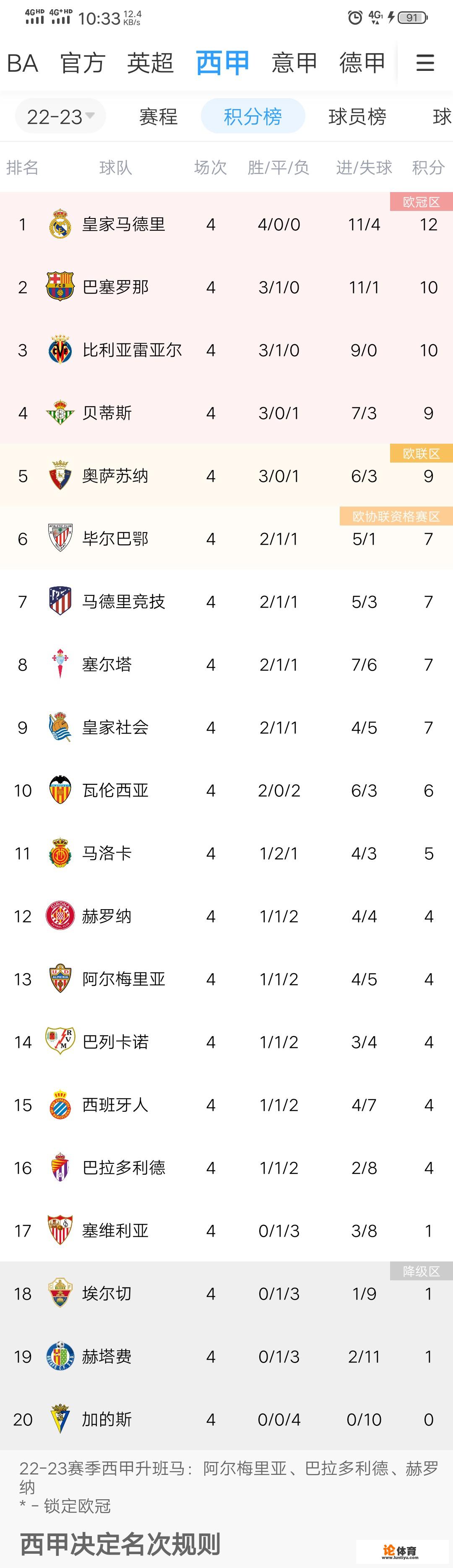Image resolution: width=453 pixels, height=1568 pixels.
Task: Click the Atlético Madrid club crest
Action: coord(60,601)
